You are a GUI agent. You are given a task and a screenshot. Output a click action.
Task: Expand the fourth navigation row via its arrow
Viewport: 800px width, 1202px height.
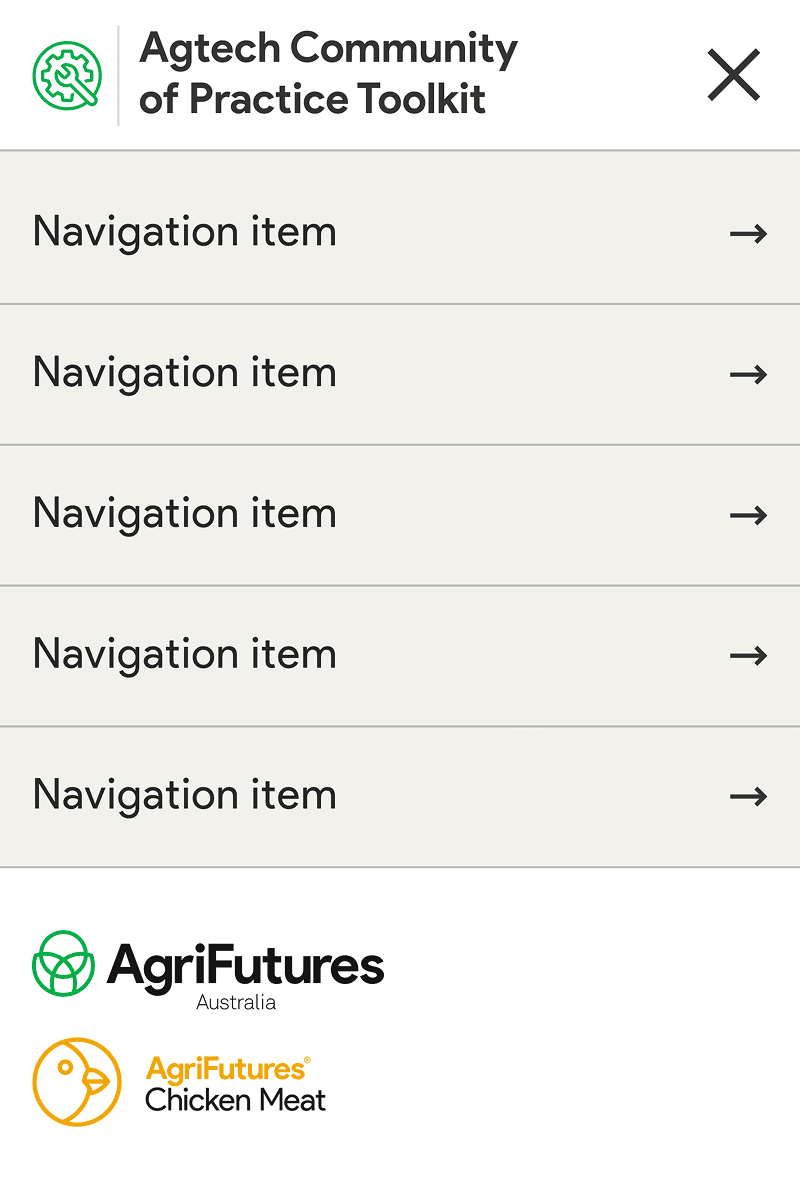748,656
